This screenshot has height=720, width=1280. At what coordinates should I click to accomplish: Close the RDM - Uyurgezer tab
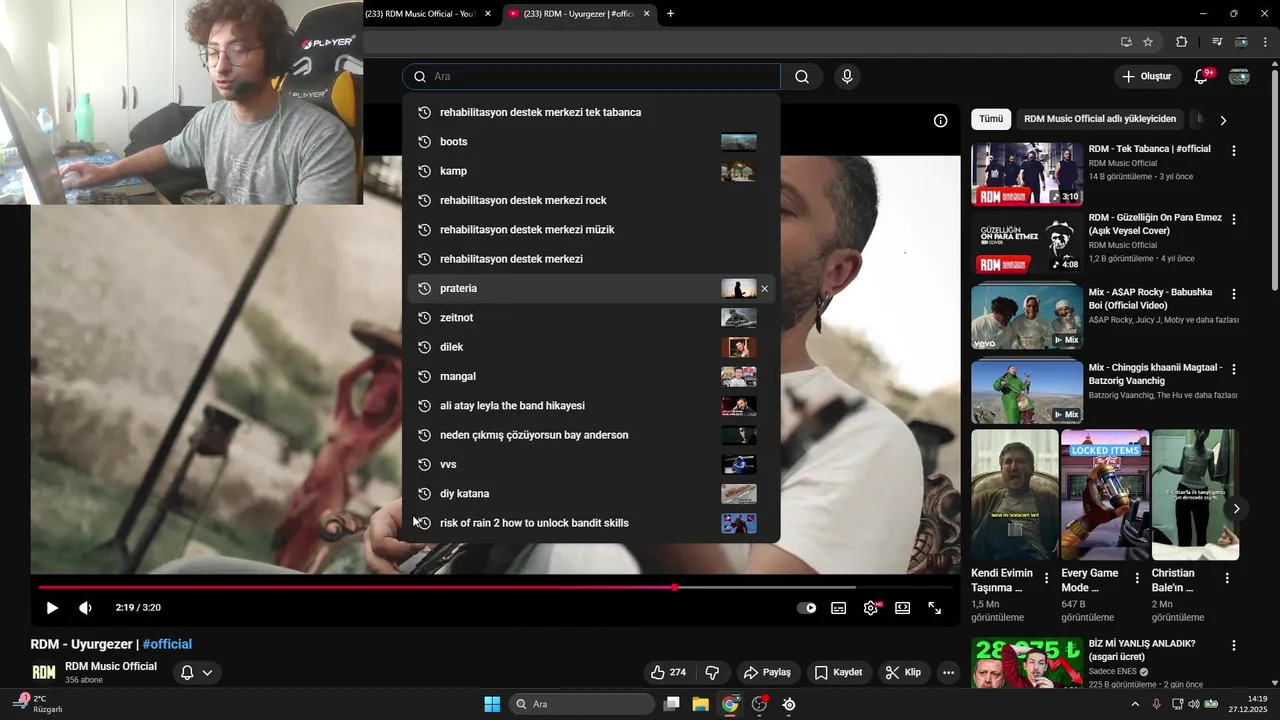646,14
